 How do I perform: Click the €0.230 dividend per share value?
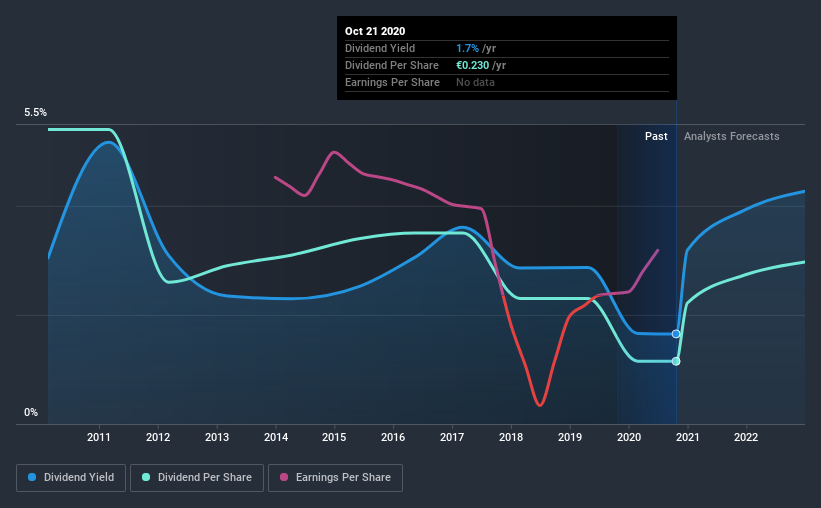472,65
